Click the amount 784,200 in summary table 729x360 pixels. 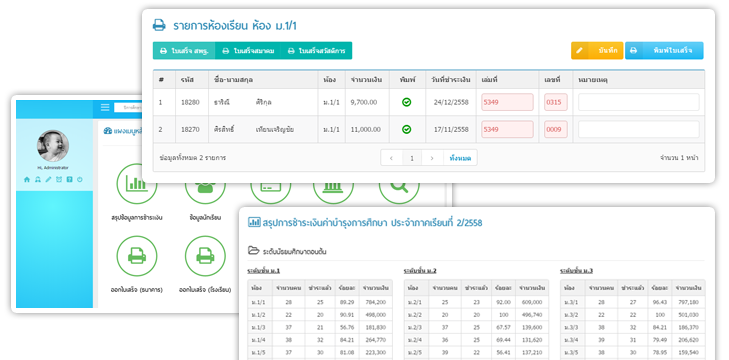tap(376, 302)
